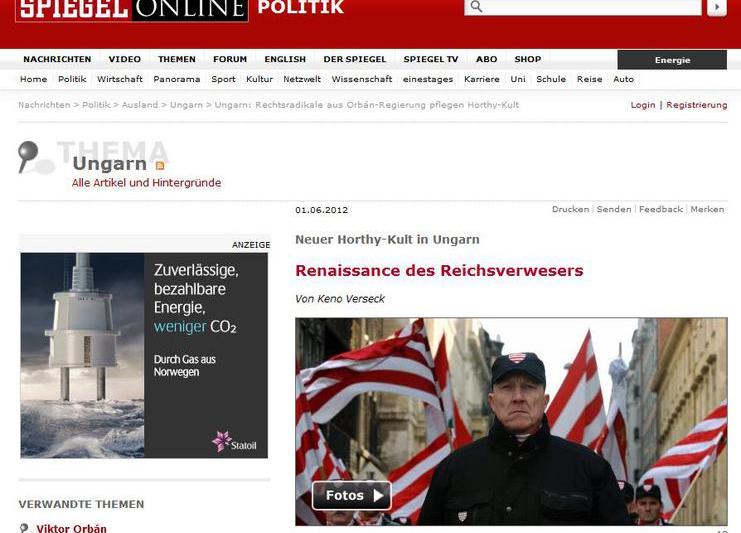Select the Auto section
This screenshot has height=533, width=741.
pyautogui.click(x=623, y=79)
